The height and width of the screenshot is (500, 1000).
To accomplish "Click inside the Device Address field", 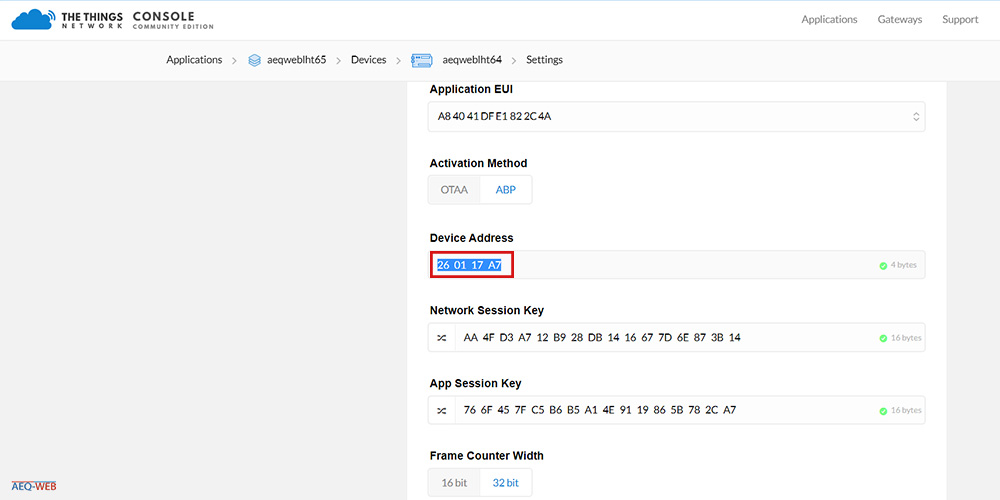I will pyautogui.click(x=677, y=265).
